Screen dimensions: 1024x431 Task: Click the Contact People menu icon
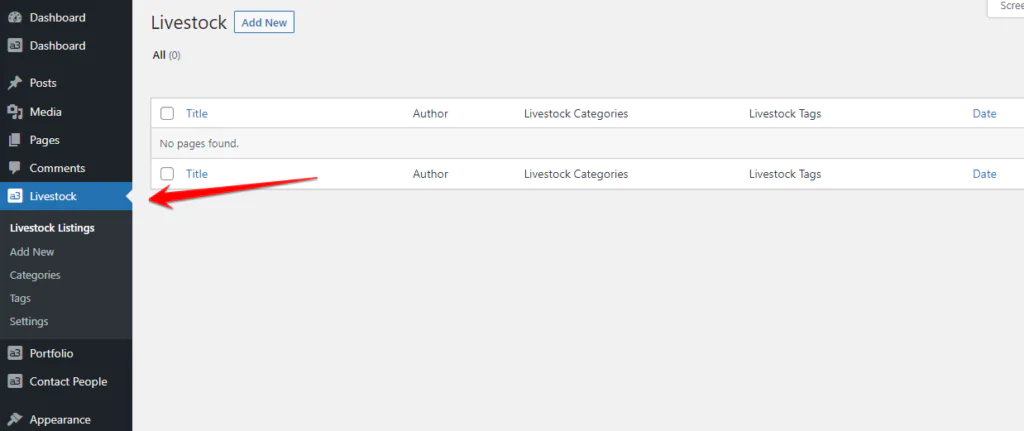[x=15, y=381]
